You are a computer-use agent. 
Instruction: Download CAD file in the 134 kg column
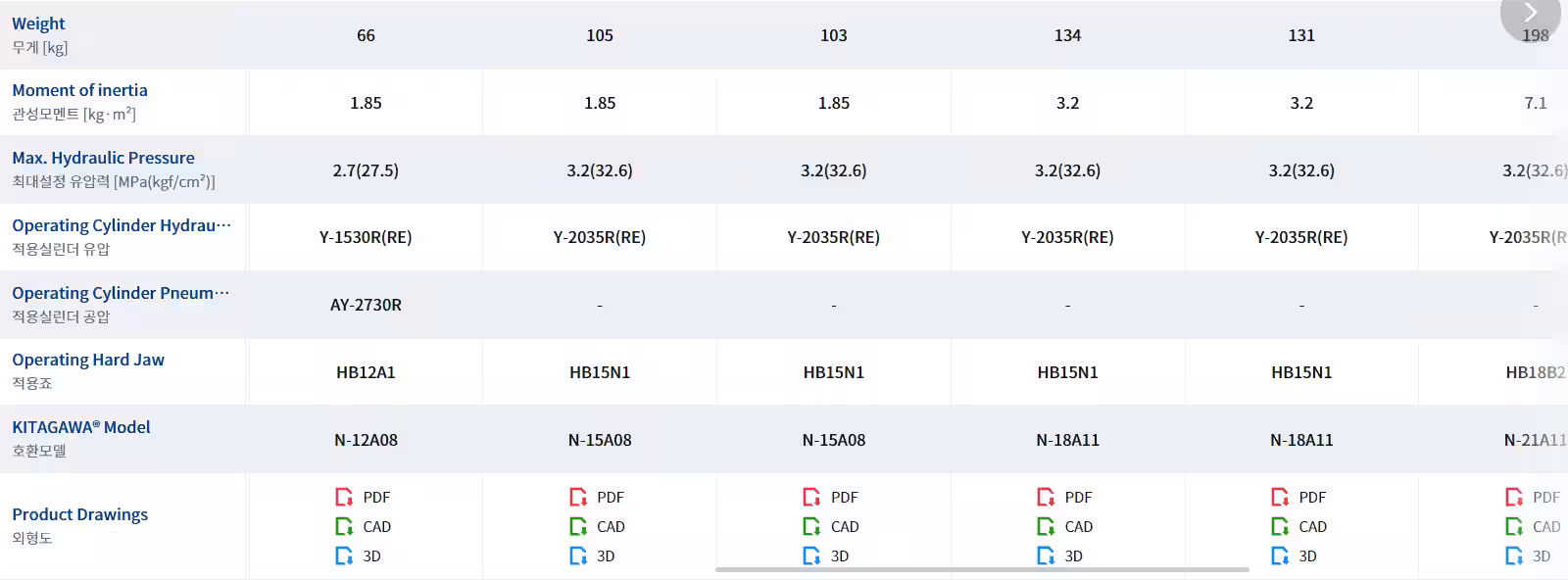(x=1065, y=526)
